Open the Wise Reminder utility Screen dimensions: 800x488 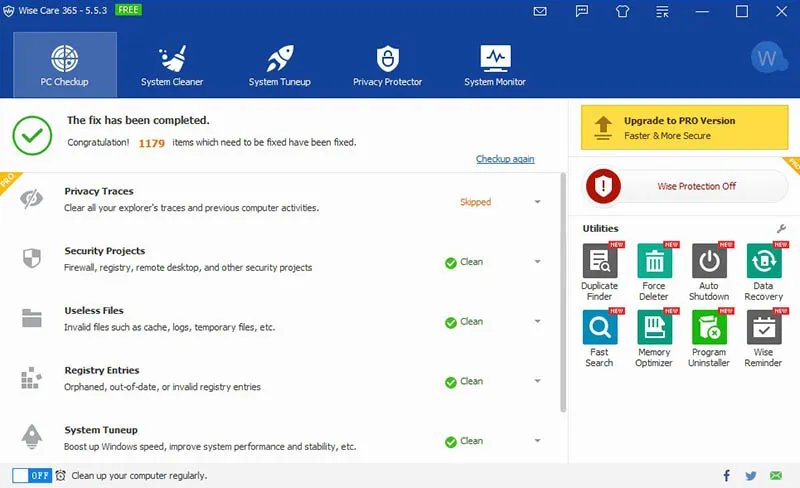[x=764, y=328]
